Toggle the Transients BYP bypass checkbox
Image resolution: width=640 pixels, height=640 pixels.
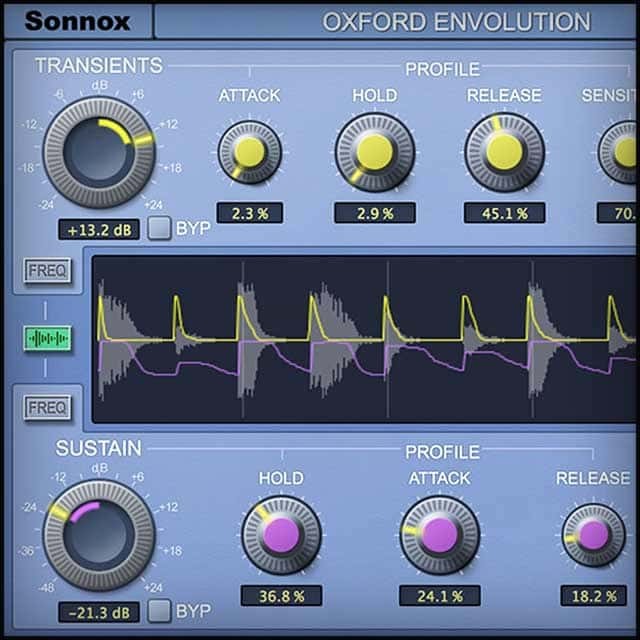(x=160, y=228)
